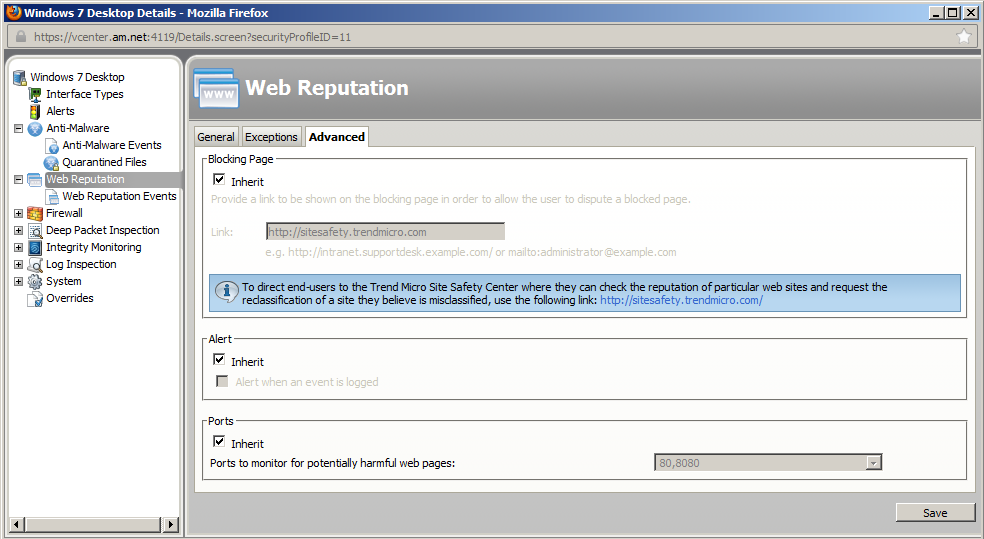
Task: Click the Log Inspection magnifier icon
Action: coord(35,264)
